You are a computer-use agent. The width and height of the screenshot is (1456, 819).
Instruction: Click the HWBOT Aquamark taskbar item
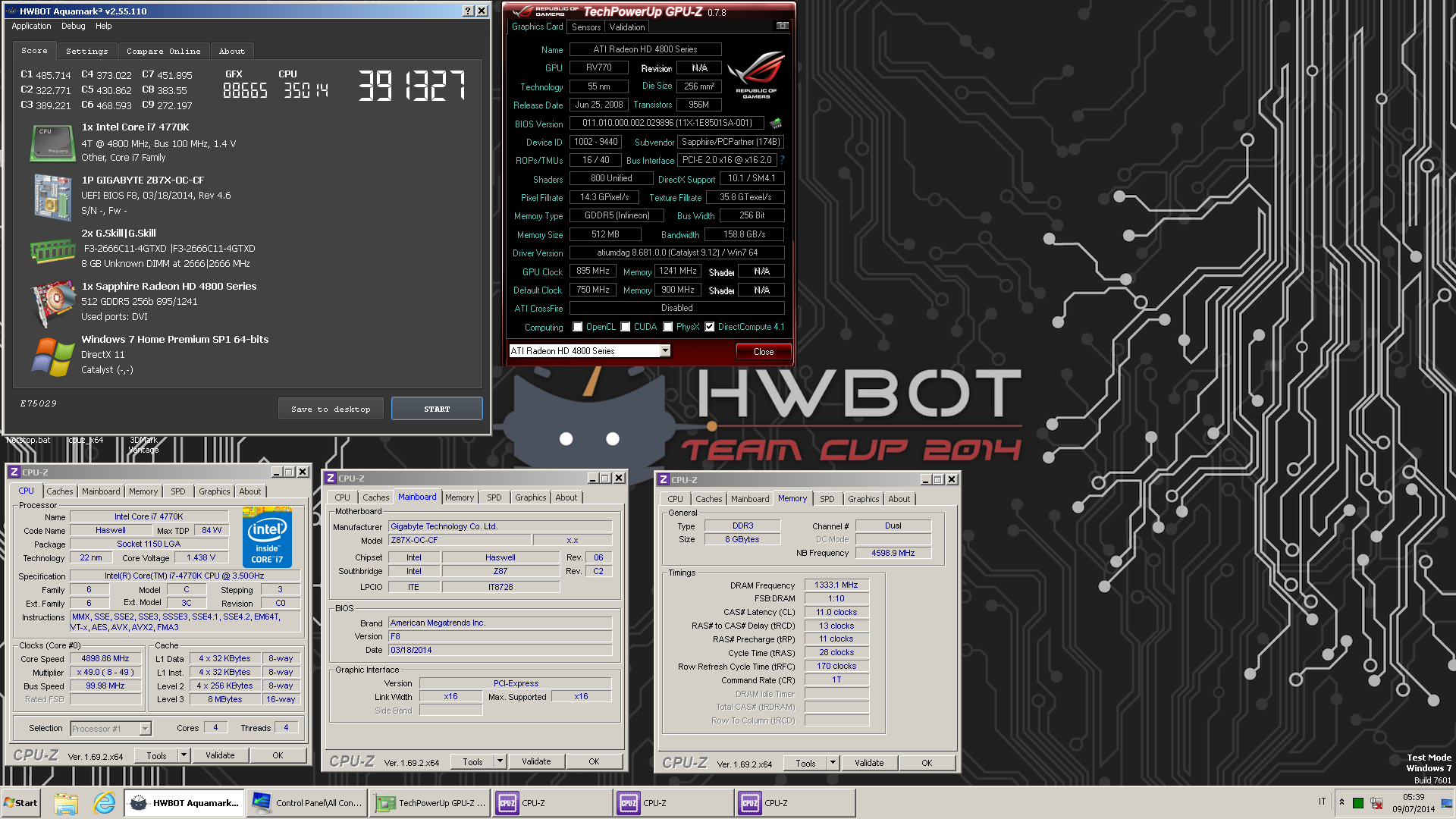pyautogui.click(x=184, y=803)
